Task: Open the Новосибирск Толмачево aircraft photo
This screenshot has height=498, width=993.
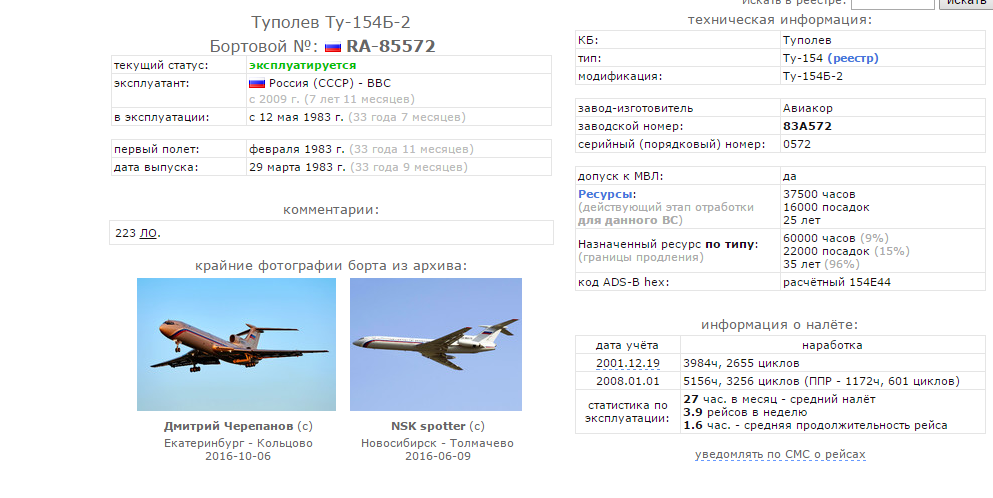Action: point(436,344)
